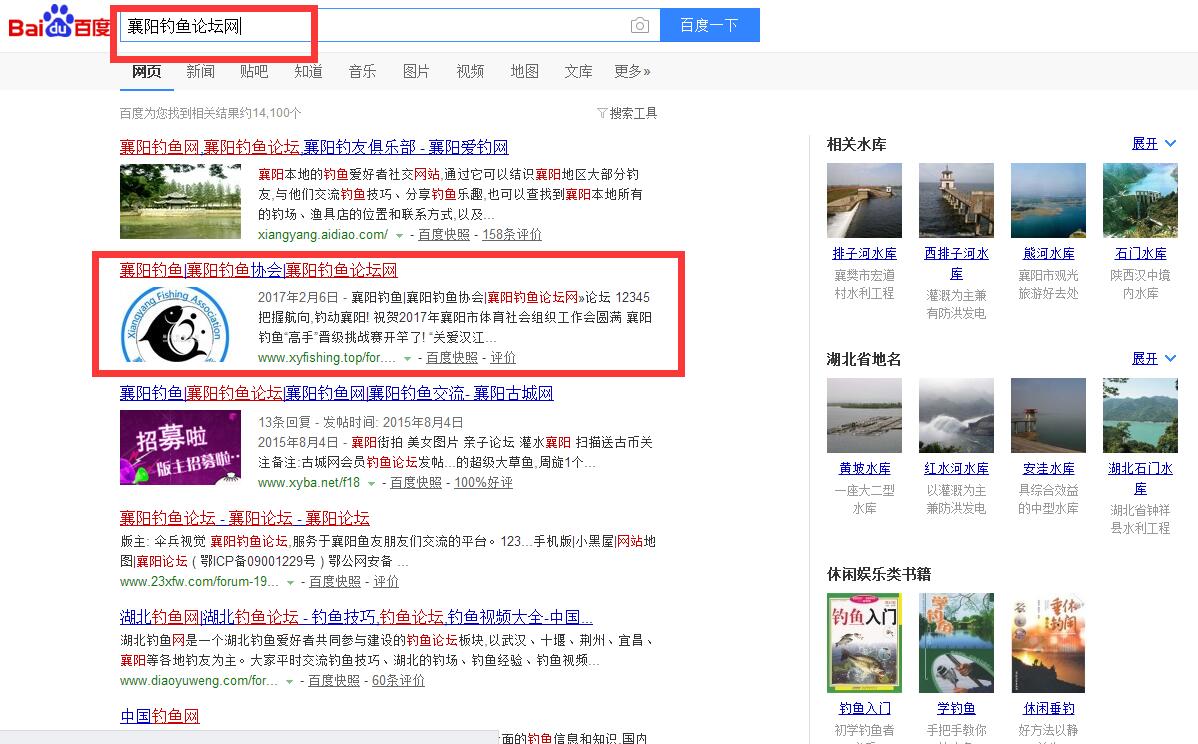Switch to 文库 tab

coord(578,71)
